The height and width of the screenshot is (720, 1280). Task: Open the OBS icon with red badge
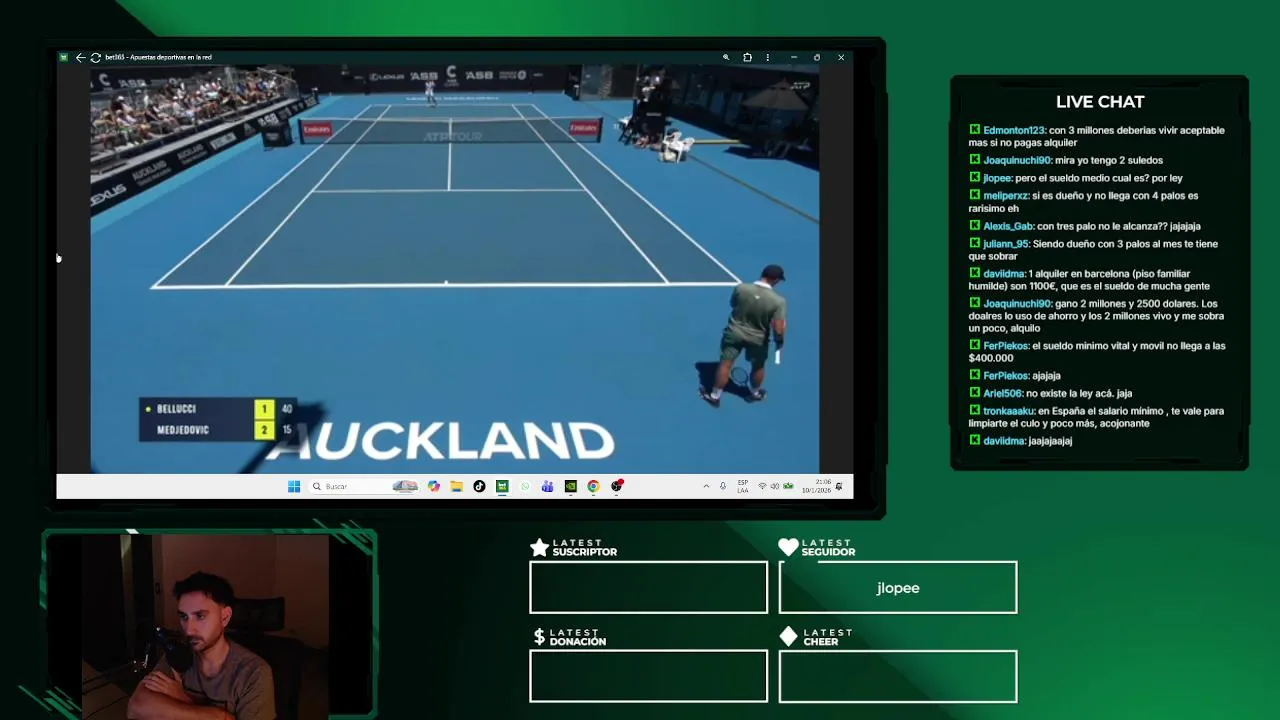(617, 486)
